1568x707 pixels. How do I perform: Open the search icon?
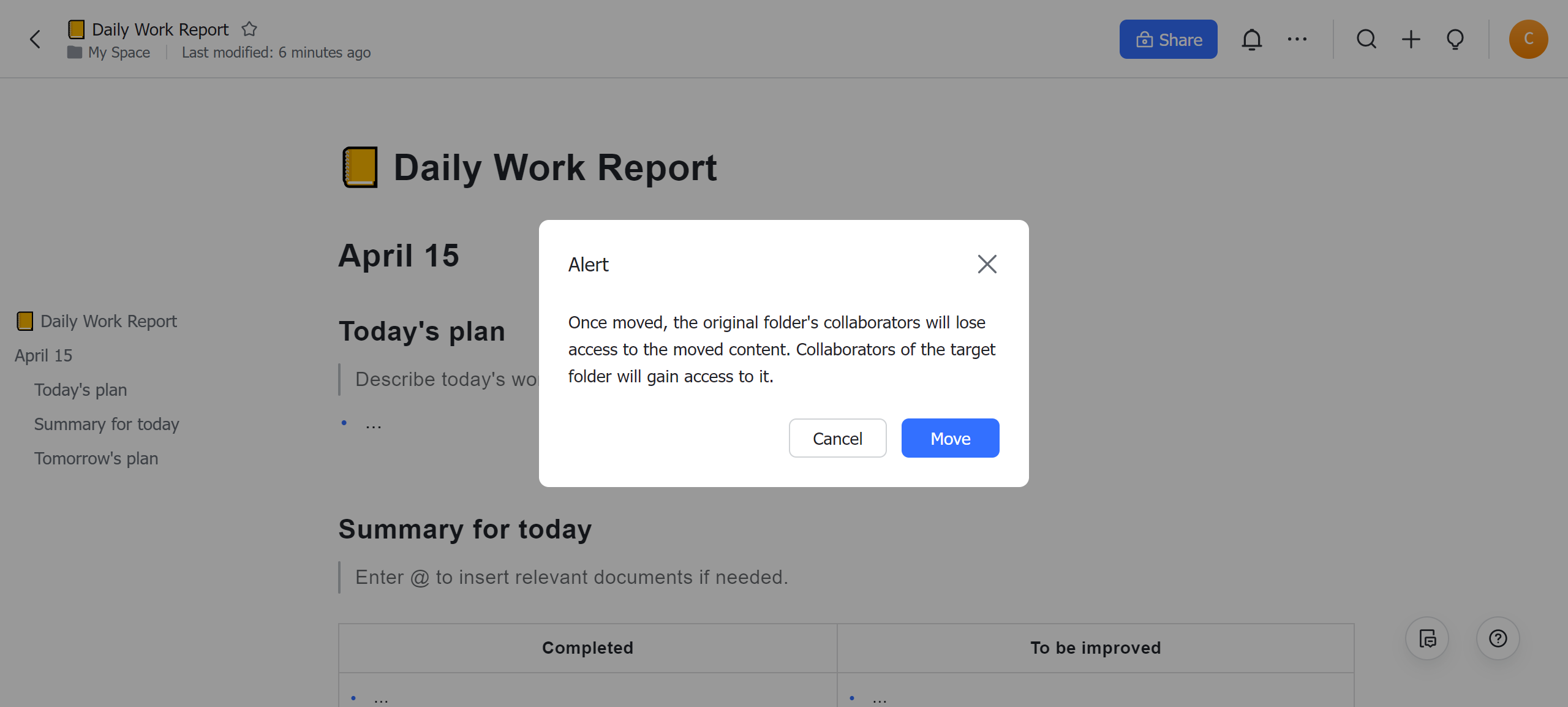tap(1365, 39)
